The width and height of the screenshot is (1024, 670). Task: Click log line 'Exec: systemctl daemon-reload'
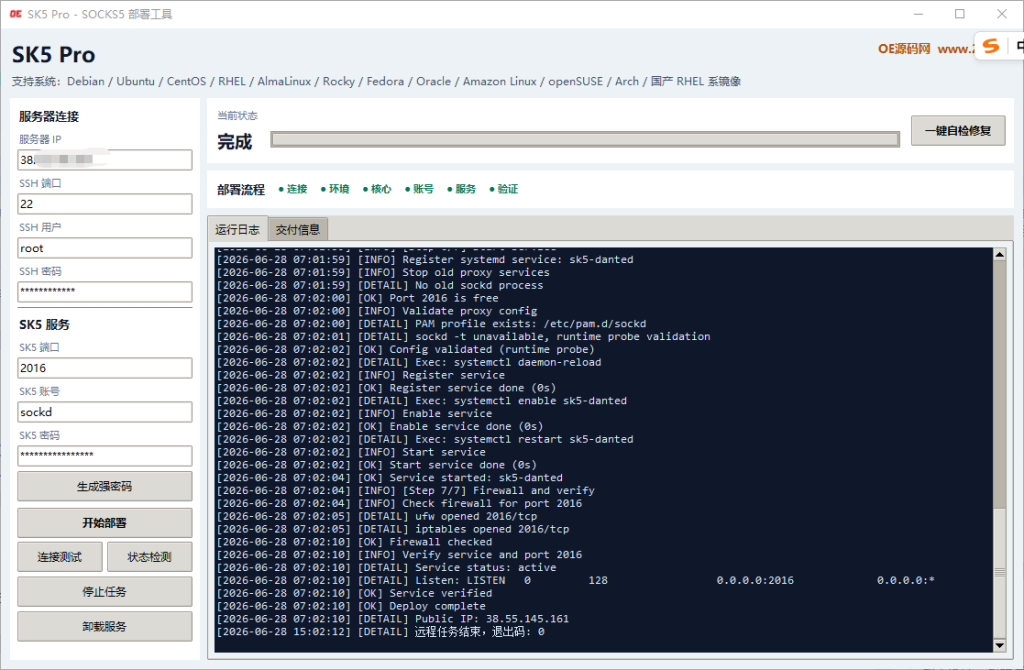point(508,362)
